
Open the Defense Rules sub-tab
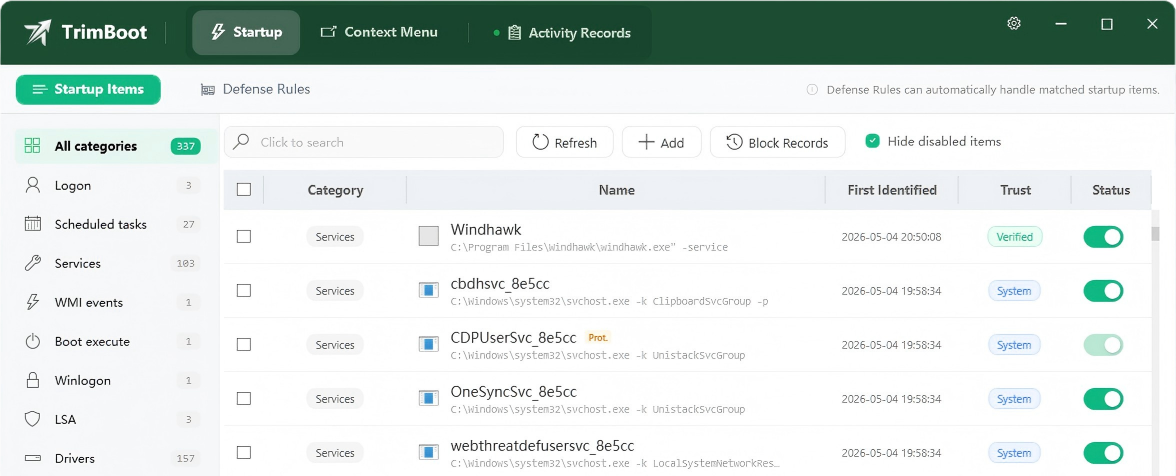tap(255, 89)
